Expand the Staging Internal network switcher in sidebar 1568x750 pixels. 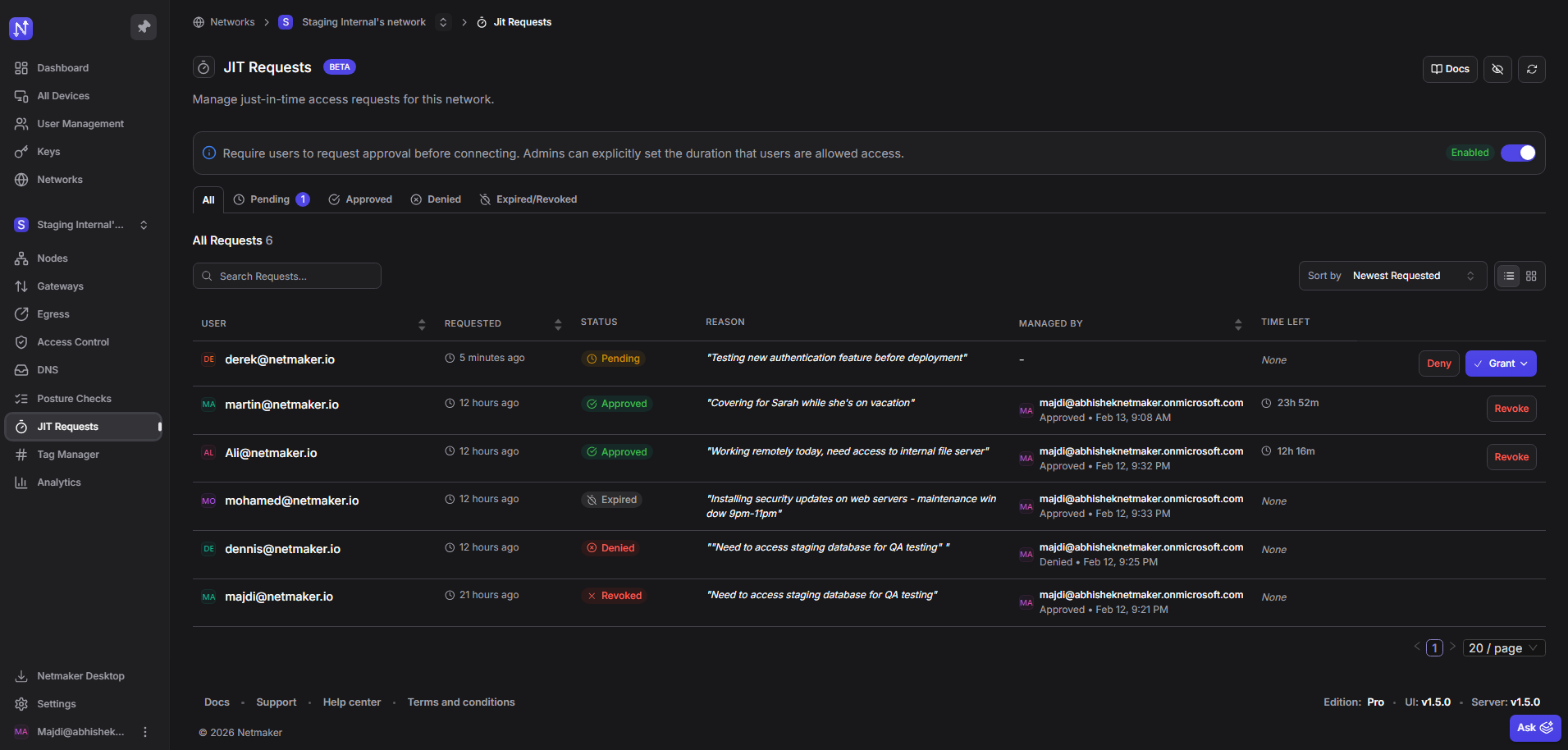[x=144, y=225]
